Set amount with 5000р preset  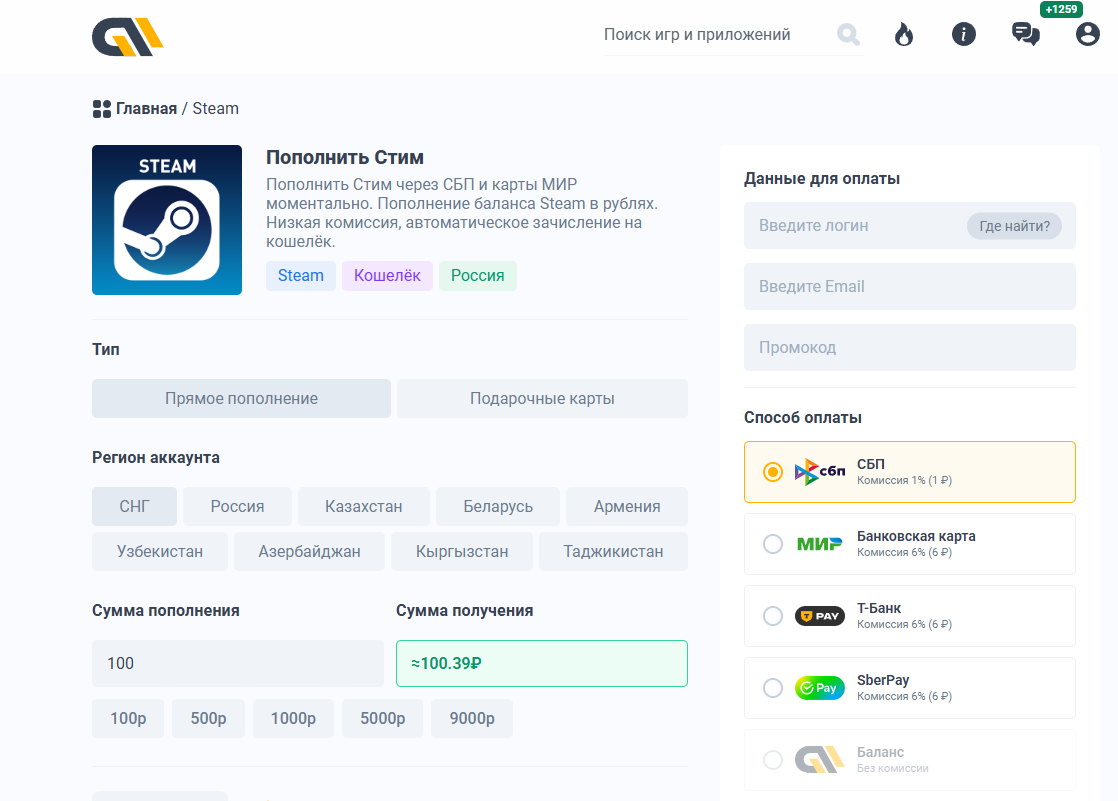tap(382, 718)
